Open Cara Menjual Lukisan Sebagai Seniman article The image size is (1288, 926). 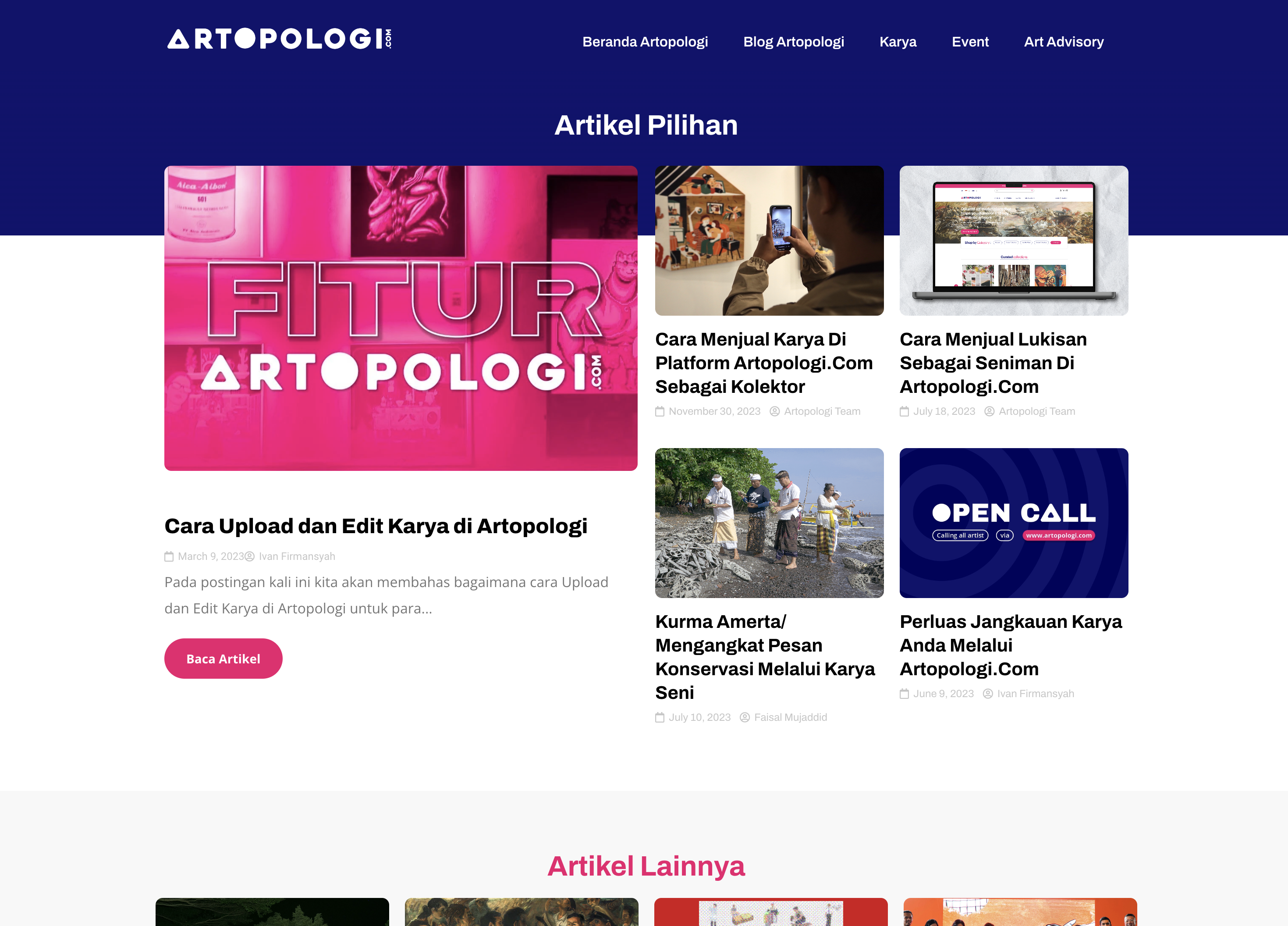tap(993, 363)
